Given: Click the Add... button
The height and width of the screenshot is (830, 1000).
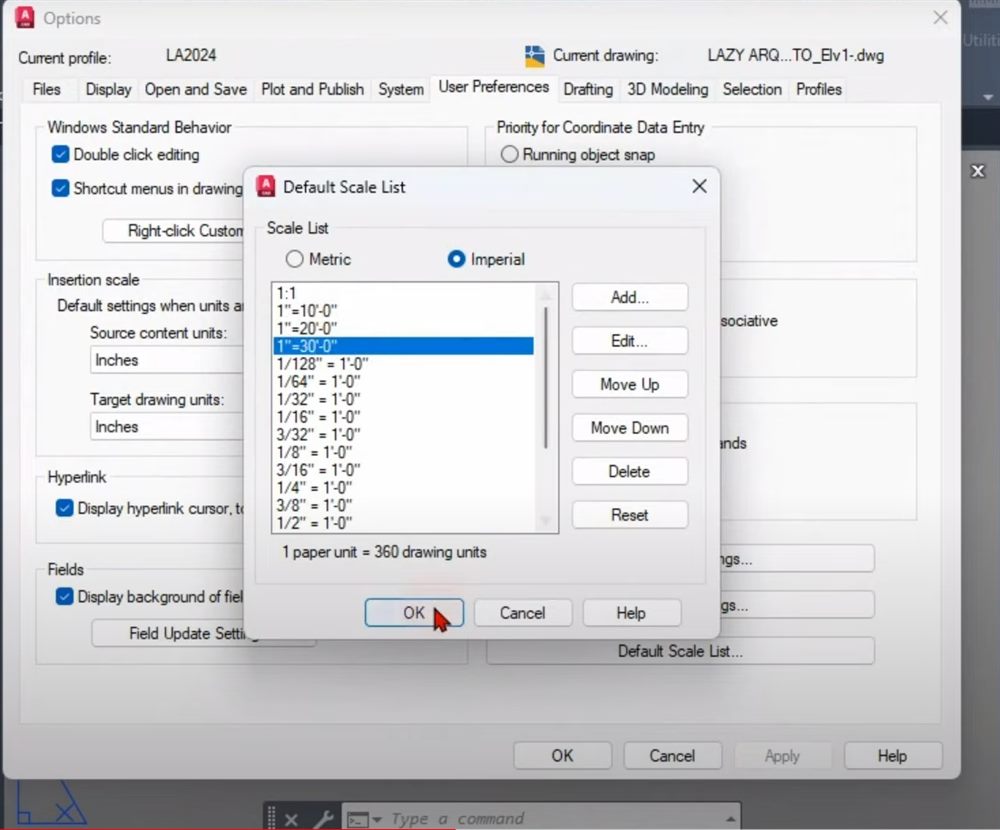Looking at the screenshot, I should (629, 297).
